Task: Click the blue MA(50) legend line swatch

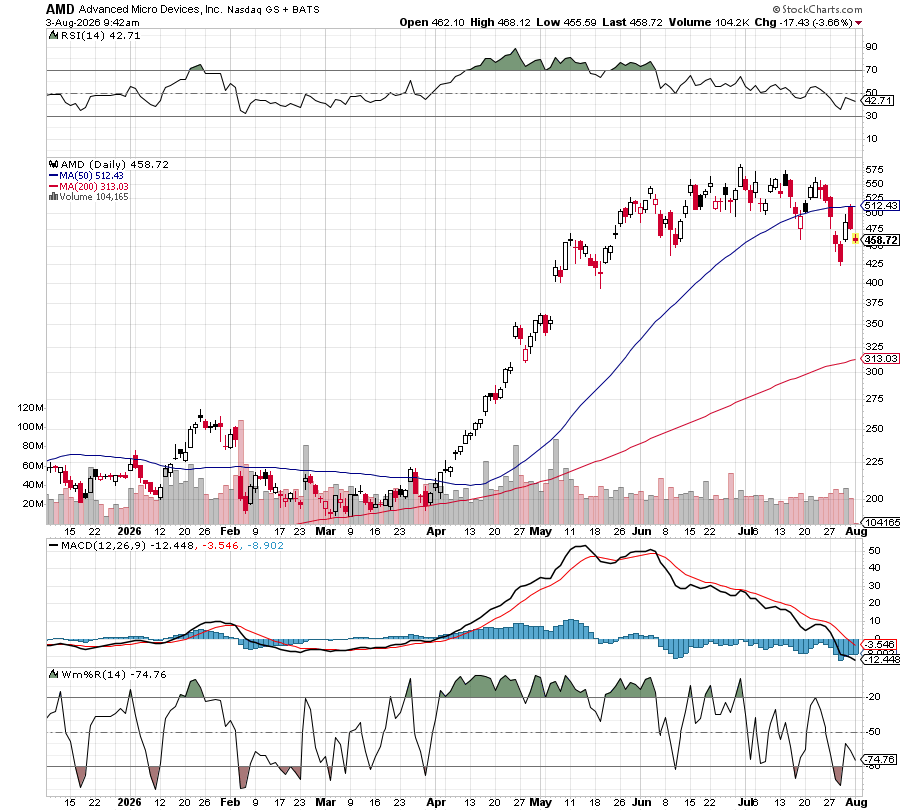Action: [54, 176]
